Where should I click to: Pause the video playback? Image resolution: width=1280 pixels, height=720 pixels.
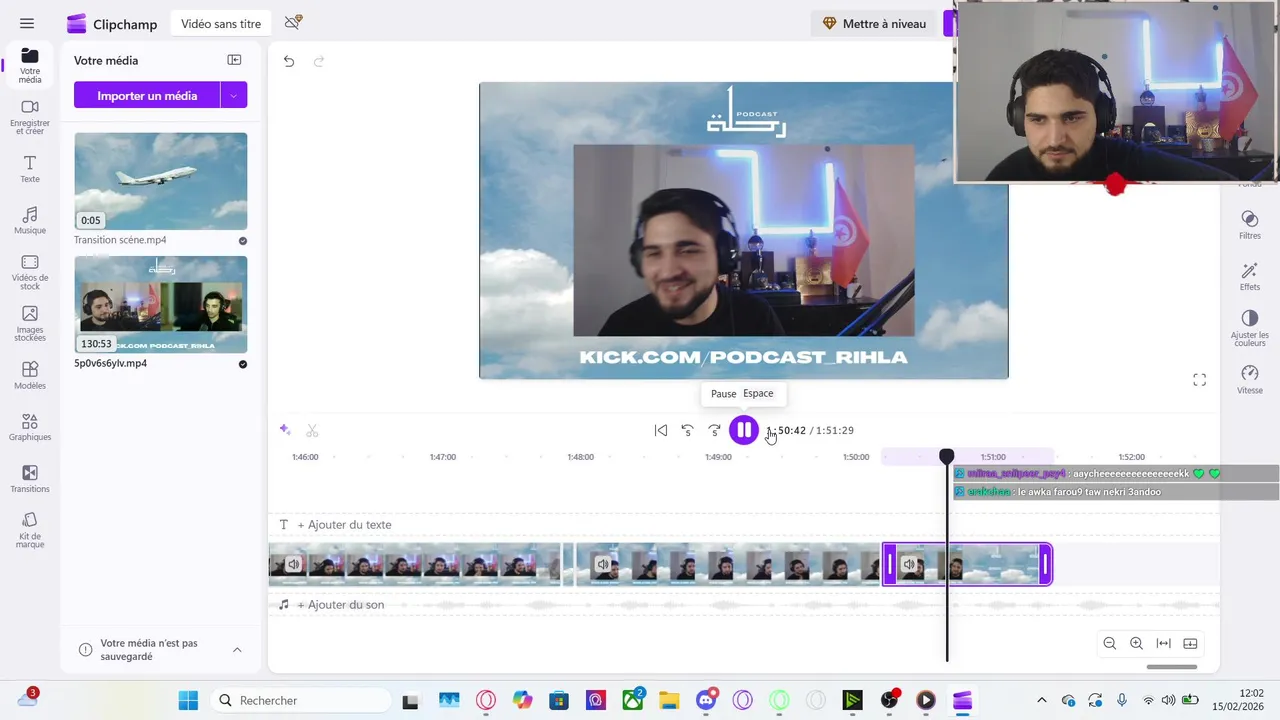(x=743, y=430)
